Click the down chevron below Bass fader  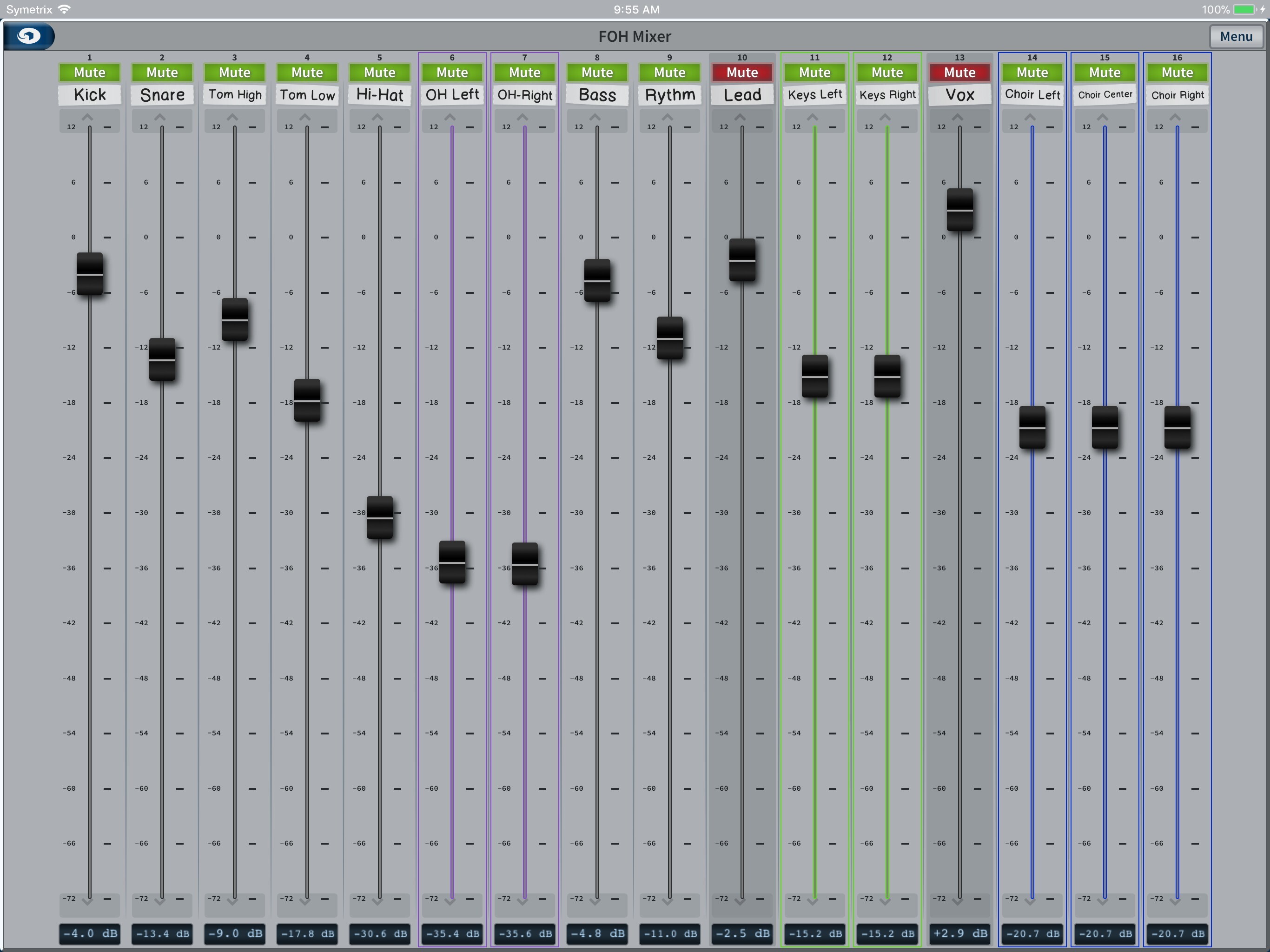595,902
